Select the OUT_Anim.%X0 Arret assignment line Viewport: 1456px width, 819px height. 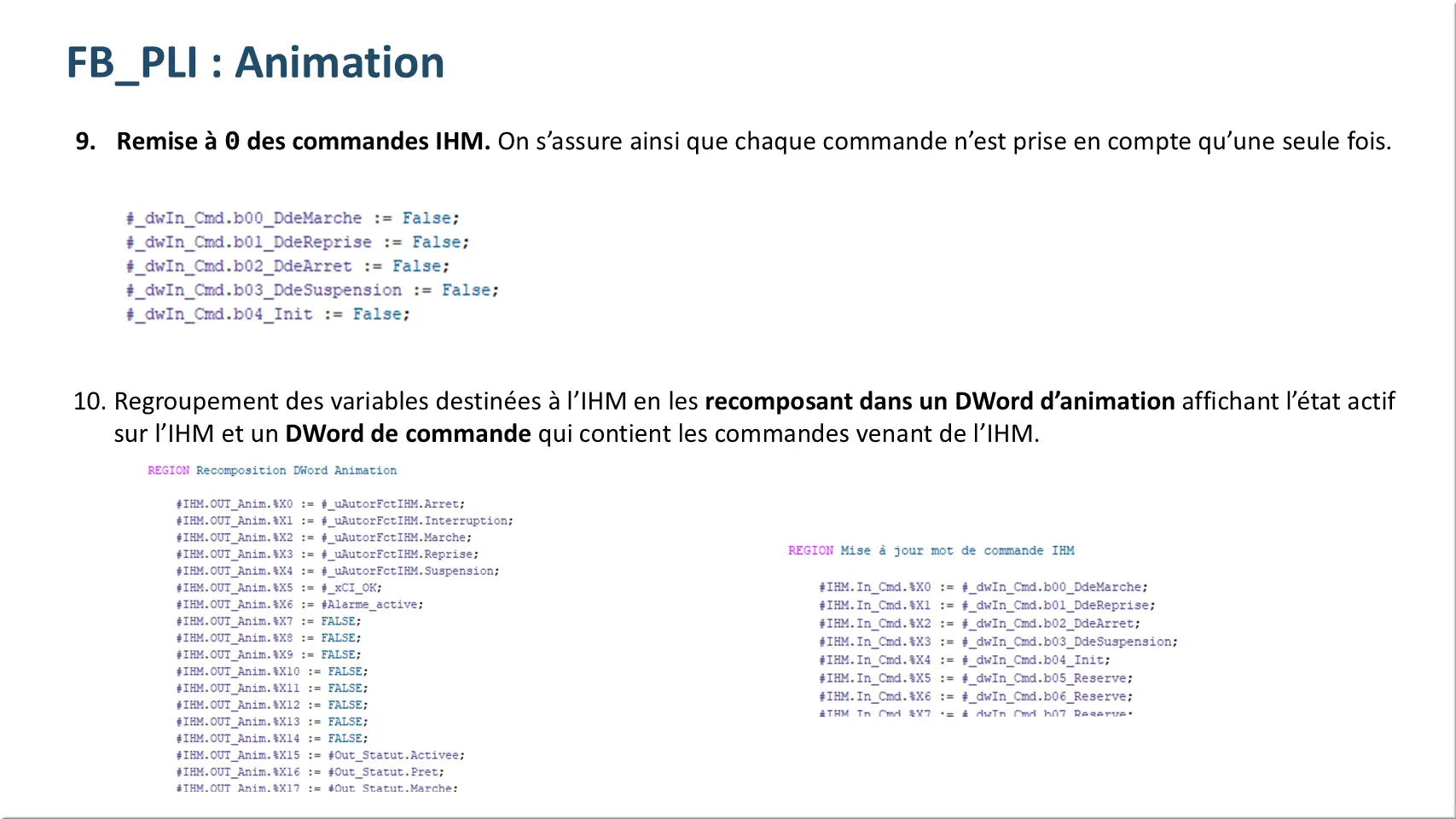[320, 504]
